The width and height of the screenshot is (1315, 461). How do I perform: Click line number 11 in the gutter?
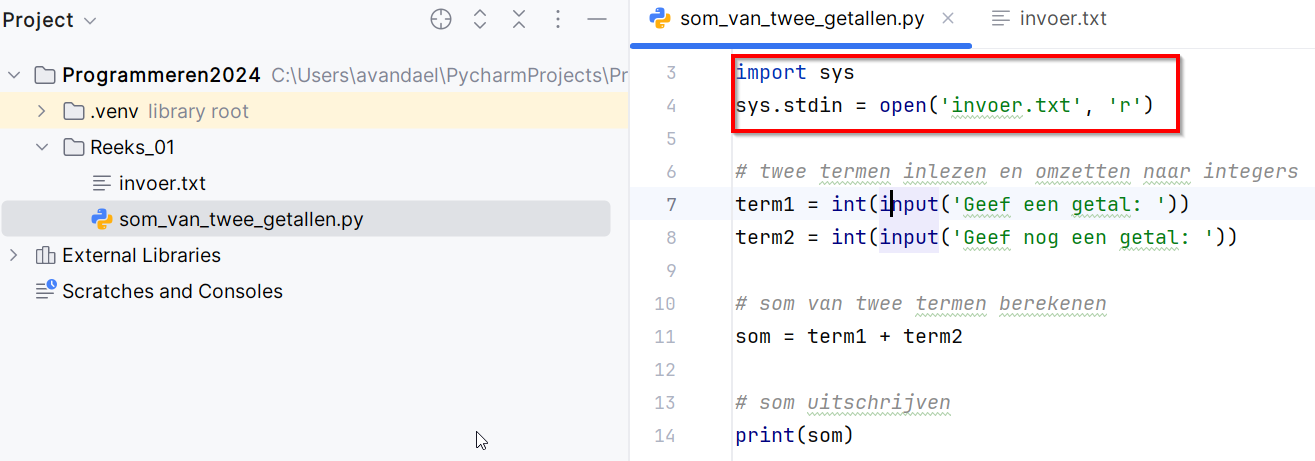(665, 337)
